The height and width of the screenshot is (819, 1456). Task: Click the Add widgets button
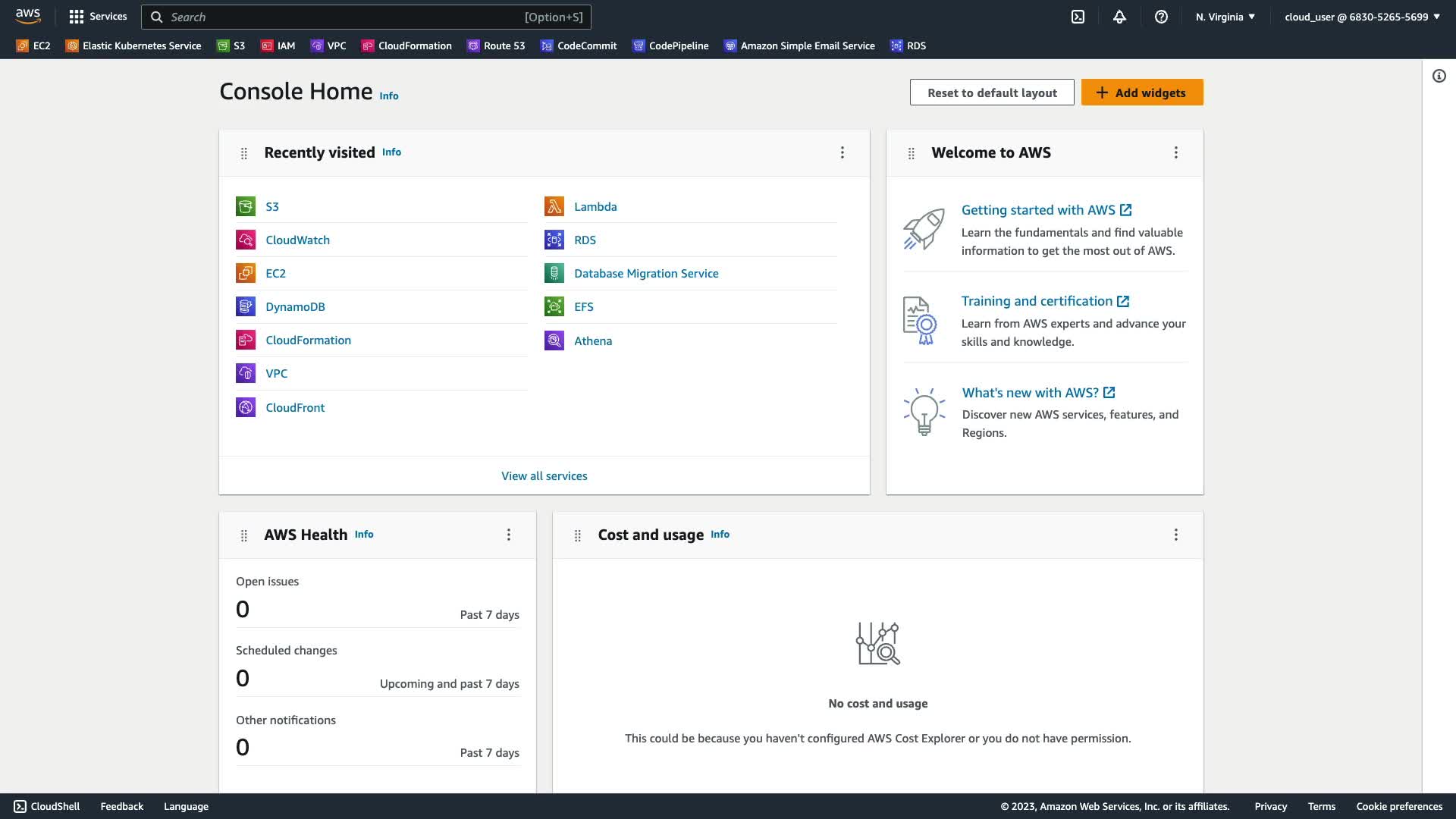coord(1141,93)
